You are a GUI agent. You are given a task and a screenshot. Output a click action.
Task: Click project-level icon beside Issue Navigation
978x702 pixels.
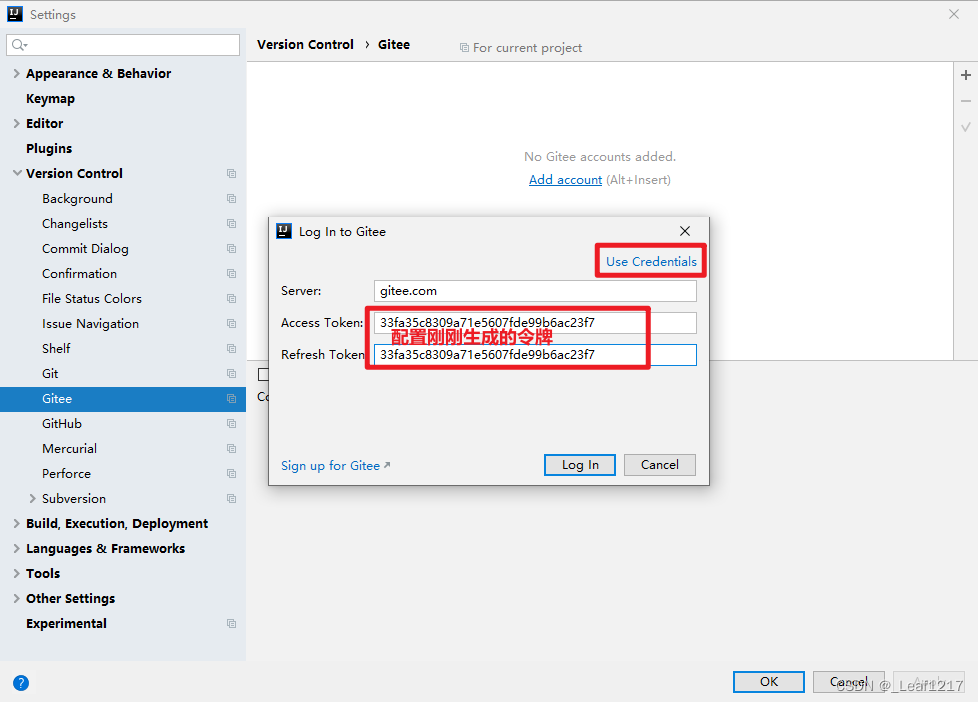[x=231, y=323]
